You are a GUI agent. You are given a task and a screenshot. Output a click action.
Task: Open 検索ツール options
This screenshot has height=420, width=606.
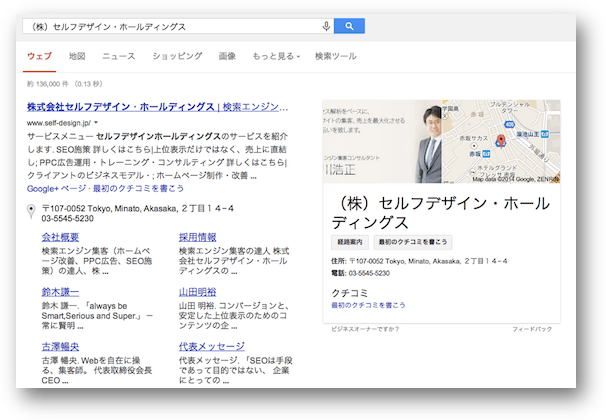[x=335, y=56]
